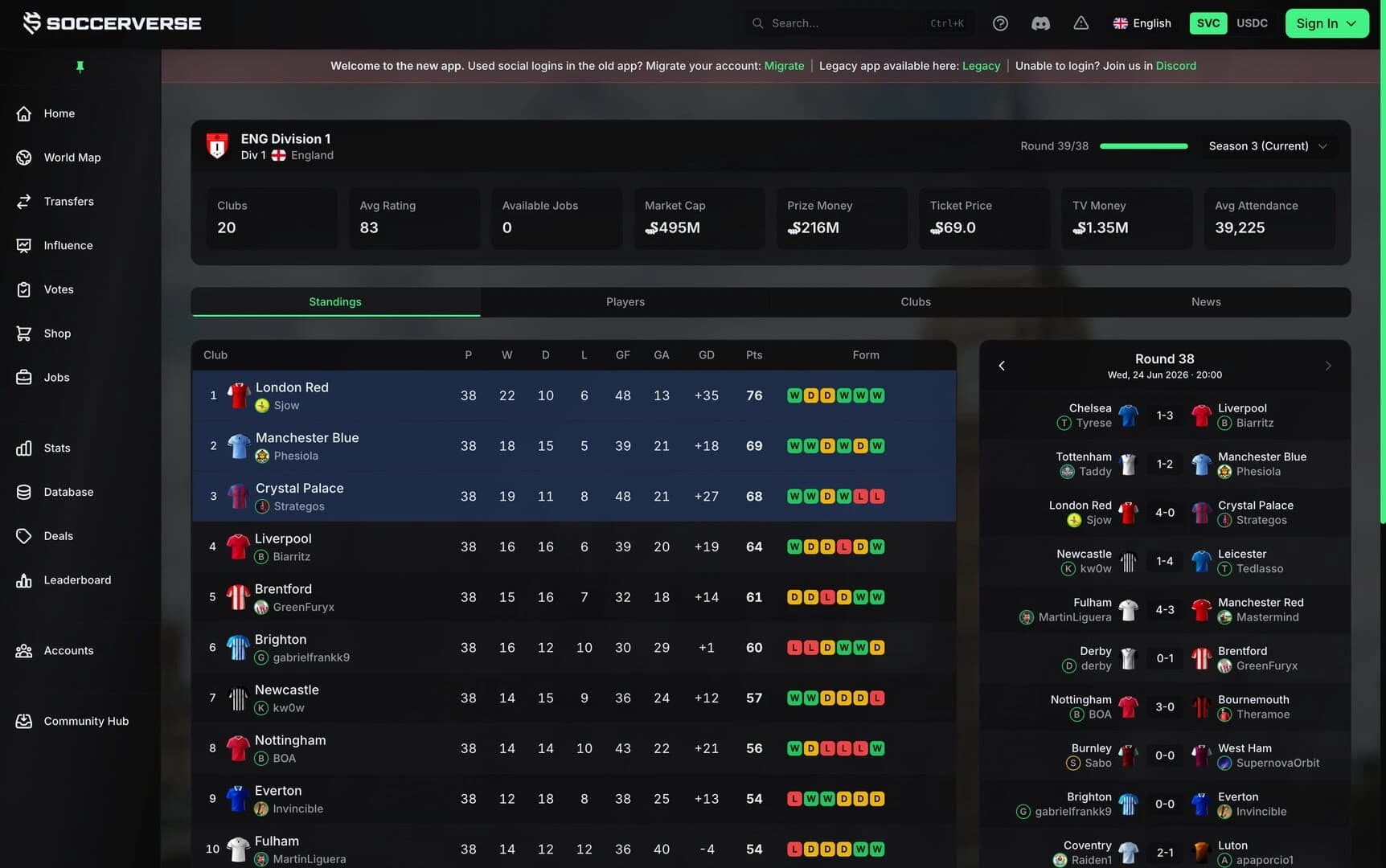Switch to the News tab

tap(1206, 302)
